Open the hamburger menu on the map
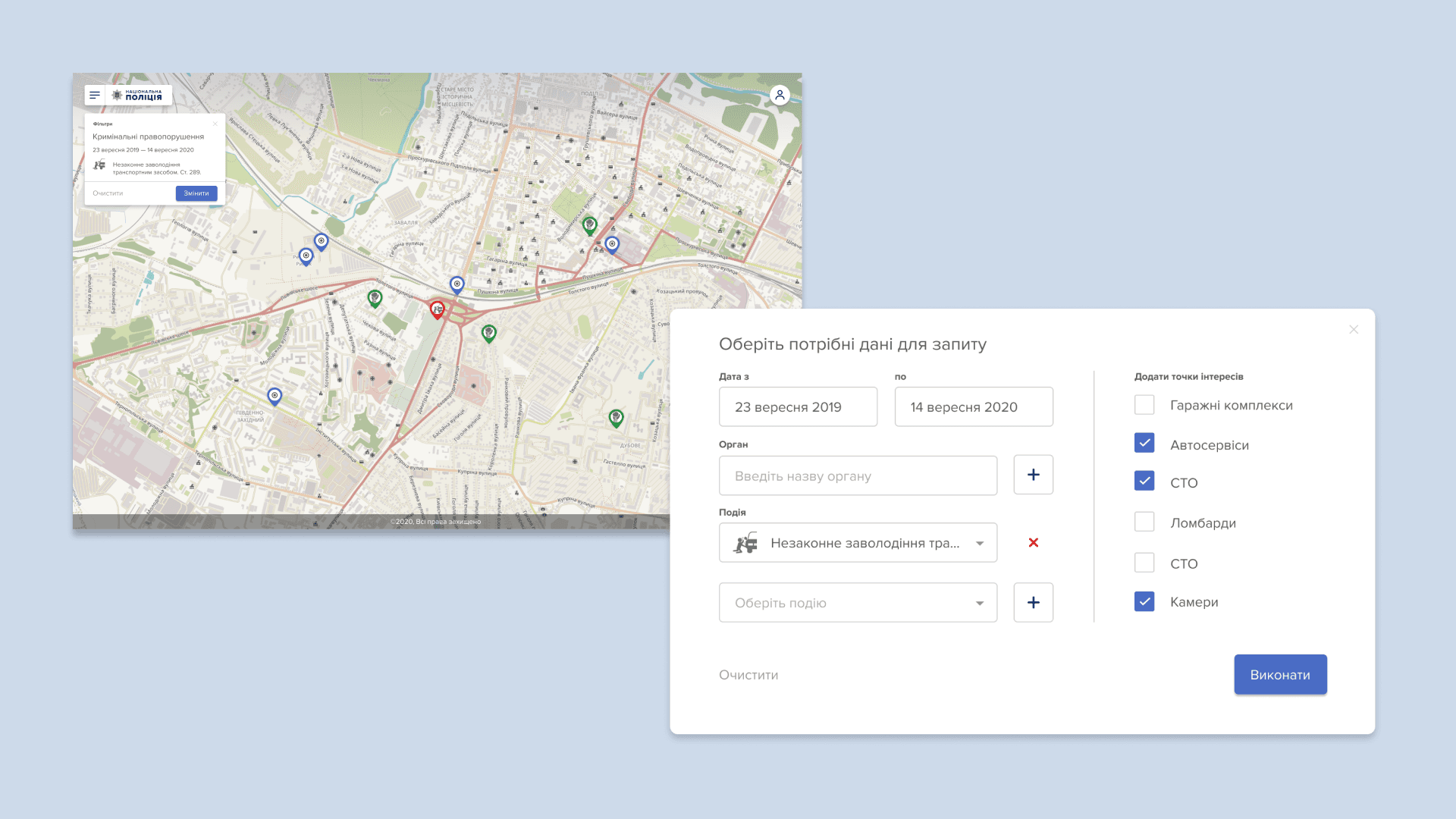Screen dimensions: 1456x819 (95, 96)
